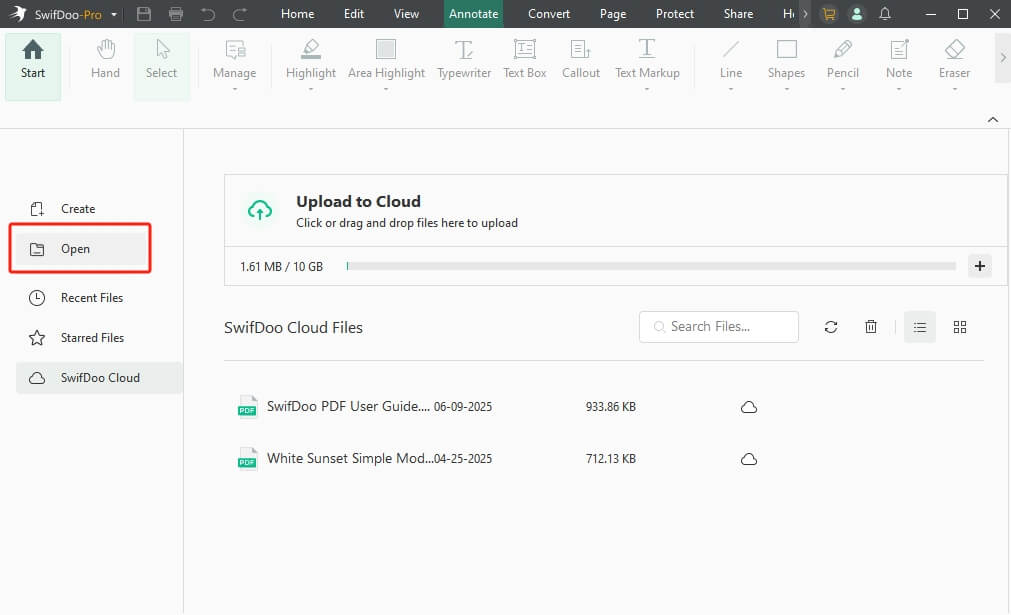
Task: Open the Home tab
Action: click(297, 14)
